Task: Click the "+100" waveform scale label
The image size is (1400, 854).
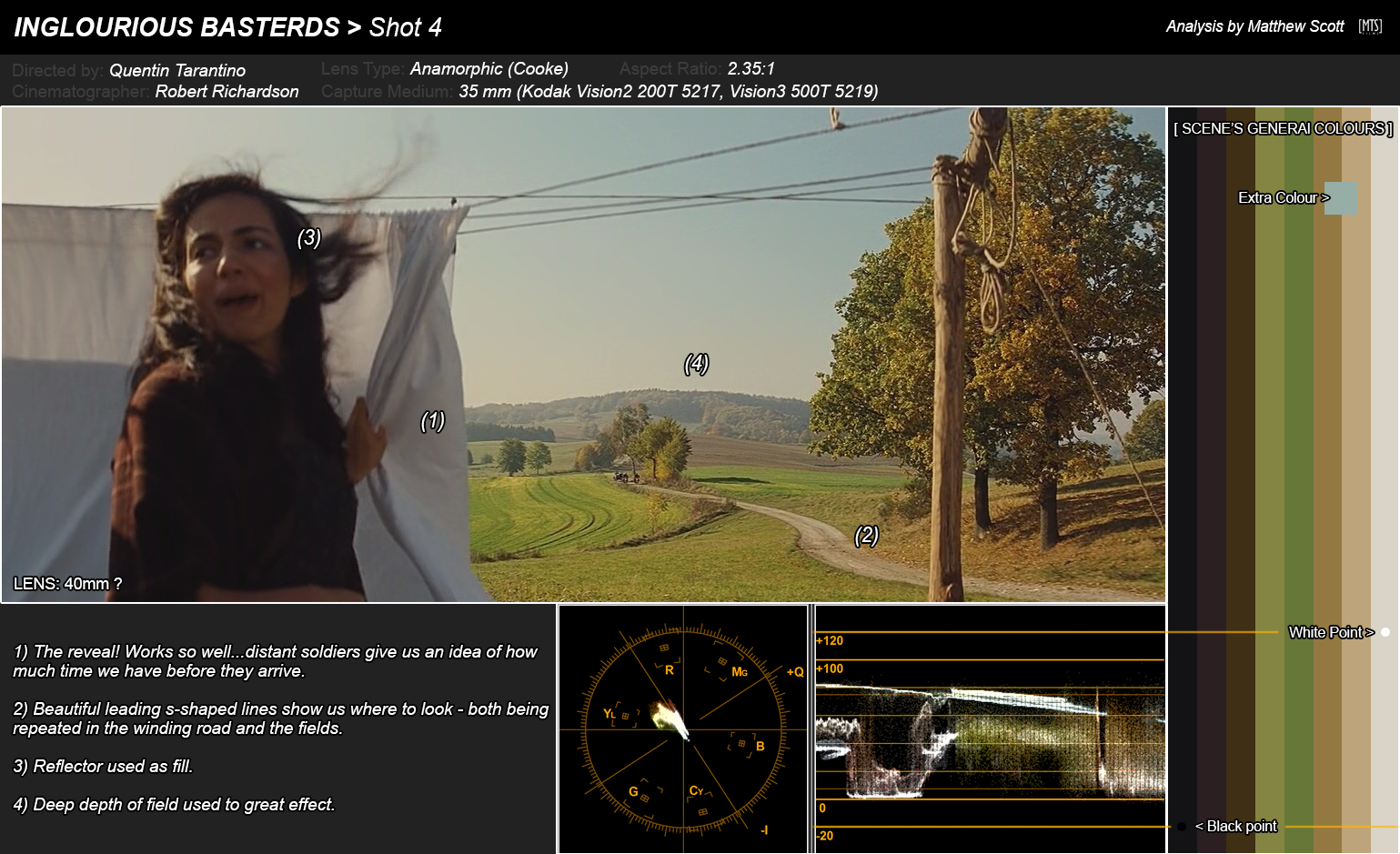Action: [x=830, y=668]
